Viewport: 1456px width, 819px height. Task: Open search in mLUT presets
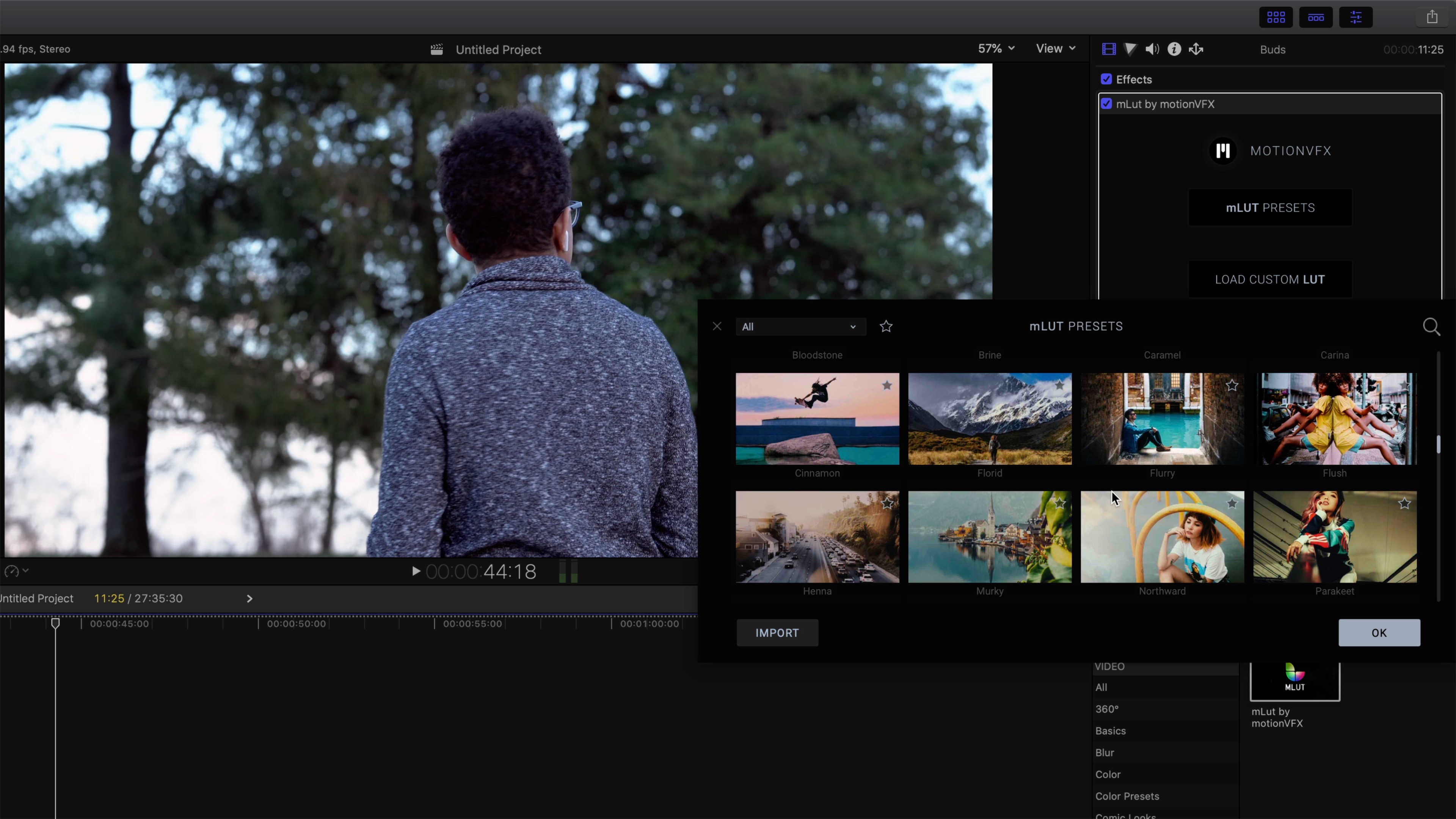1431,327
